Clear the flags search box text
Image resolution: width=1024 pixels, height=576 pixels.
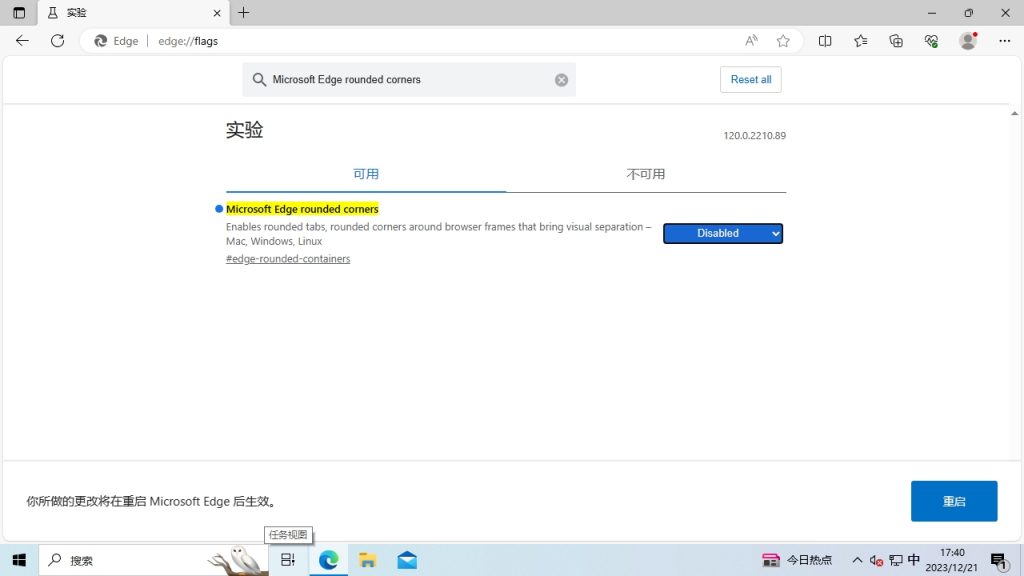561,80
